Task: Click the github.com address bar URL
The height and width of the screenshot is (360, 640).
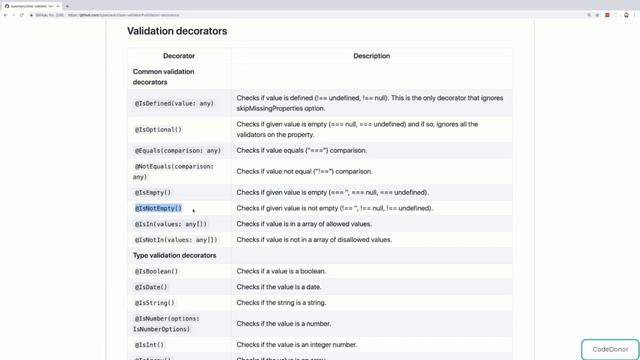Action: tap(123, 15)
